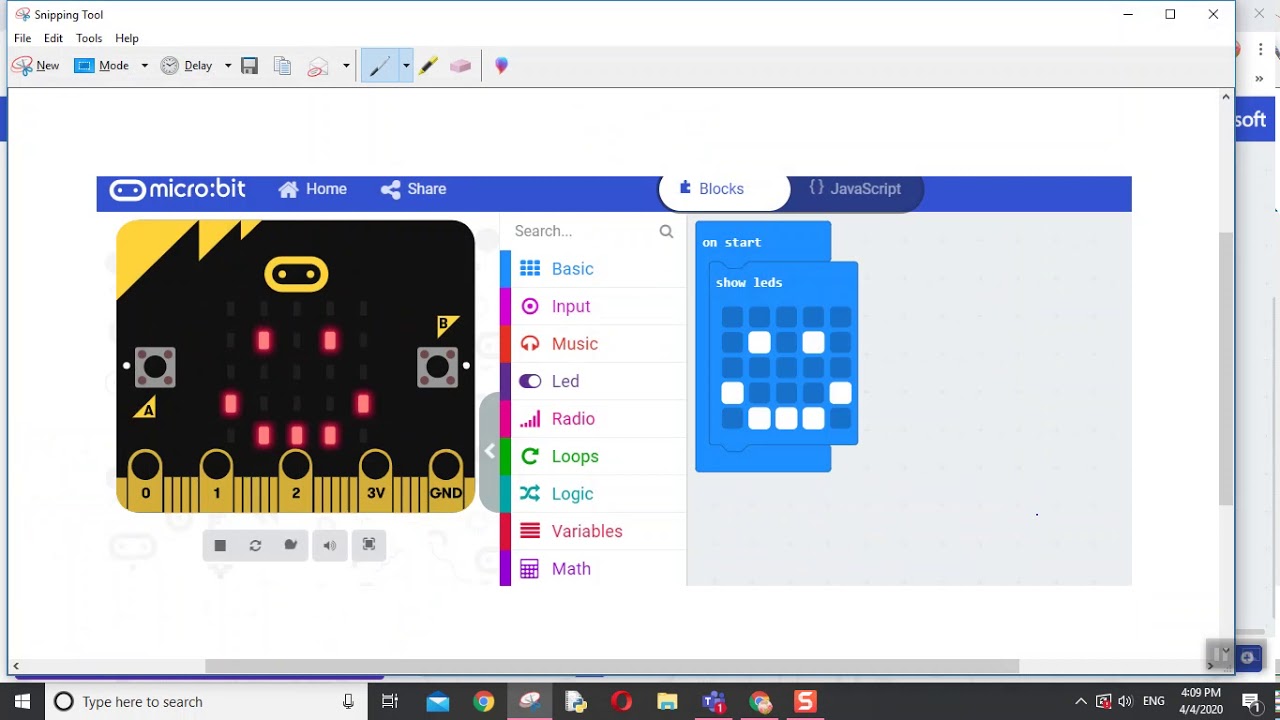Viewport: 1280px width, 720px height.
Task: Click the show leds block label
Action: tap(749, 283)
